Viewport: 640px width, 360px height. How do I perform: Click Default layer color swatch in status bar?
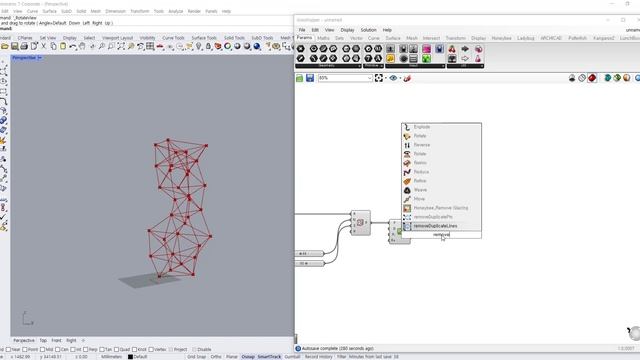130,357
